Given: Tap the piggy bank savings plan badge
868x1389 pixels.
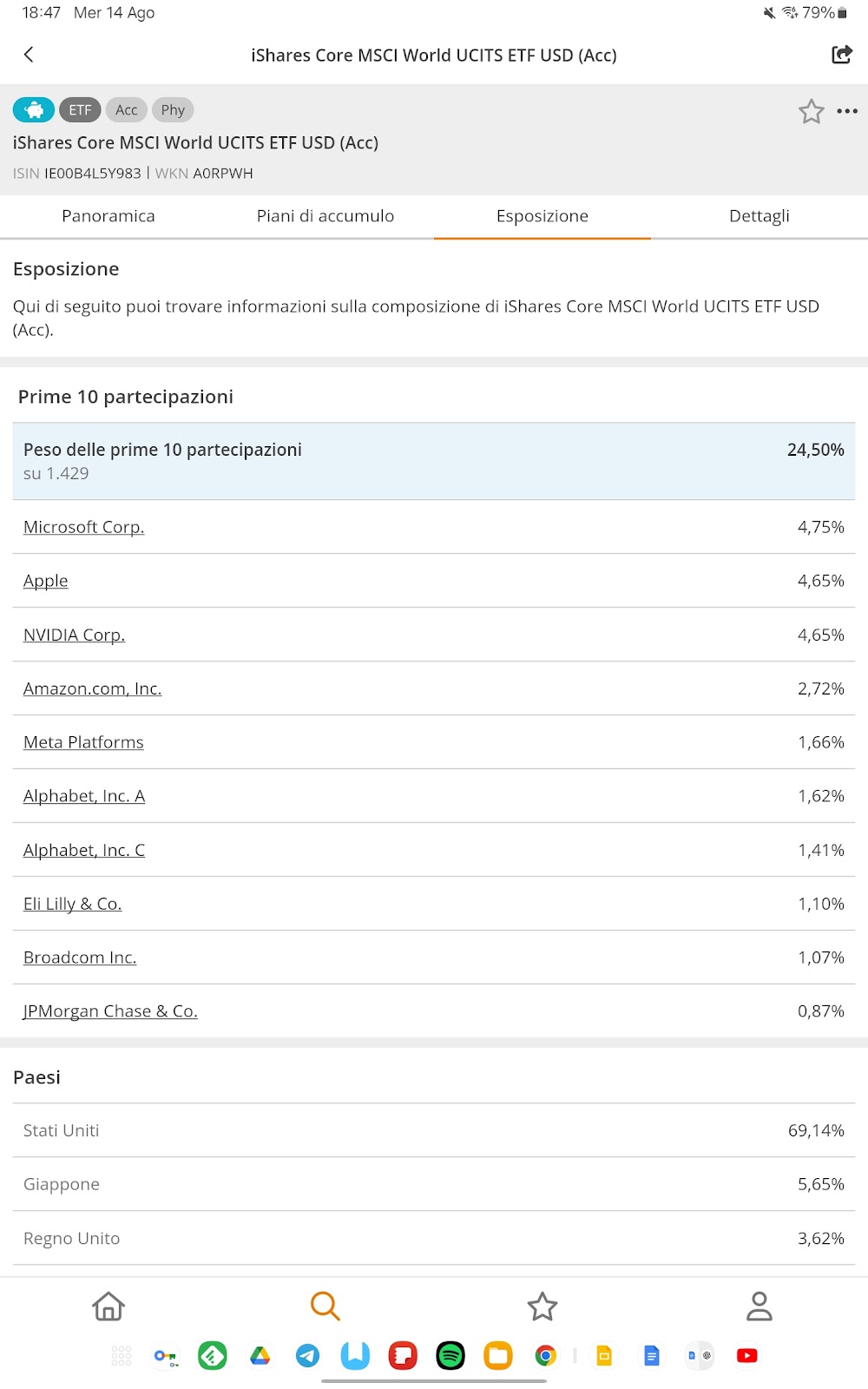Looking at the screenshot, I should click(x=34, y=110).
